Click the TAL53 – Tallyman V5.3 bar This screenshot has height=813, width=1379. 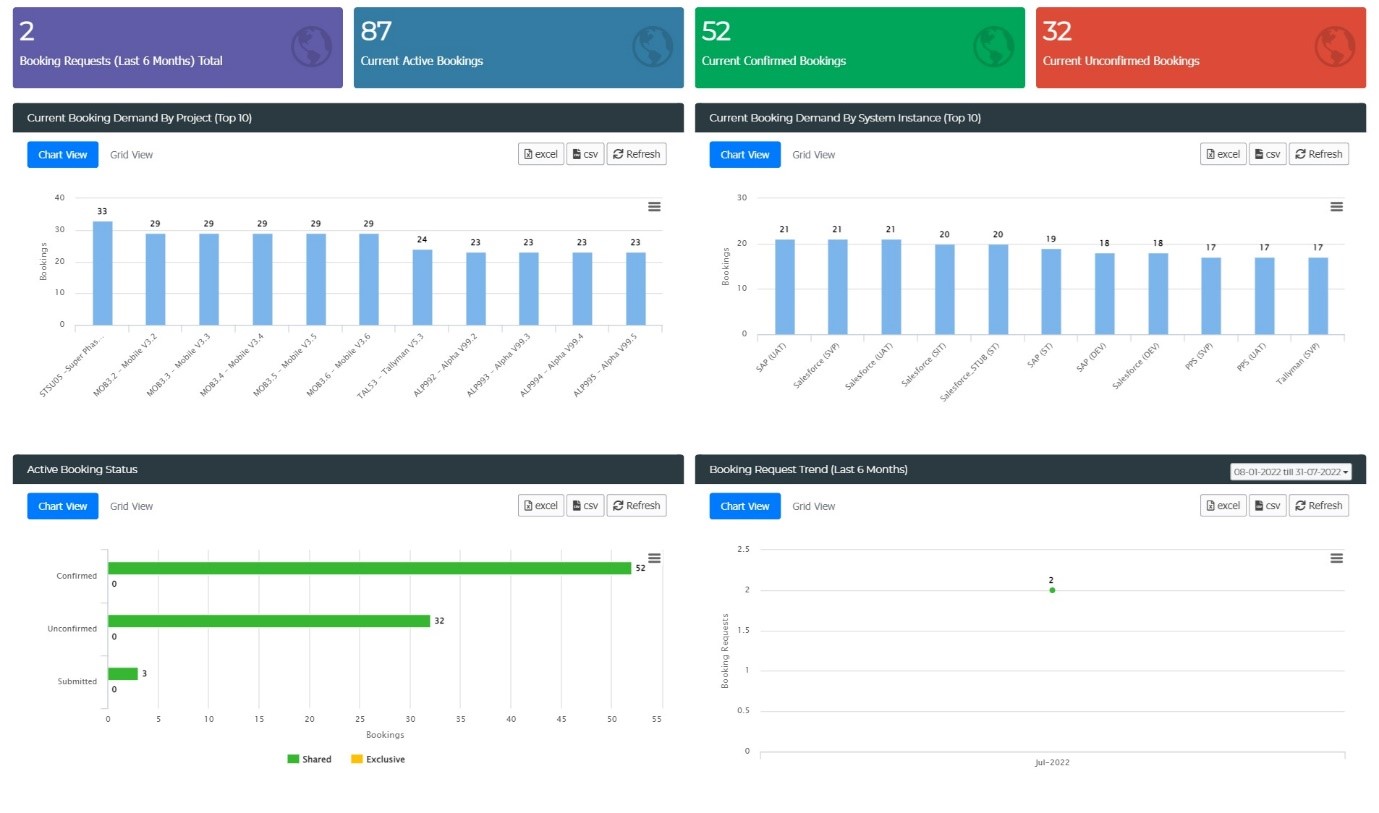coord(422,287)
